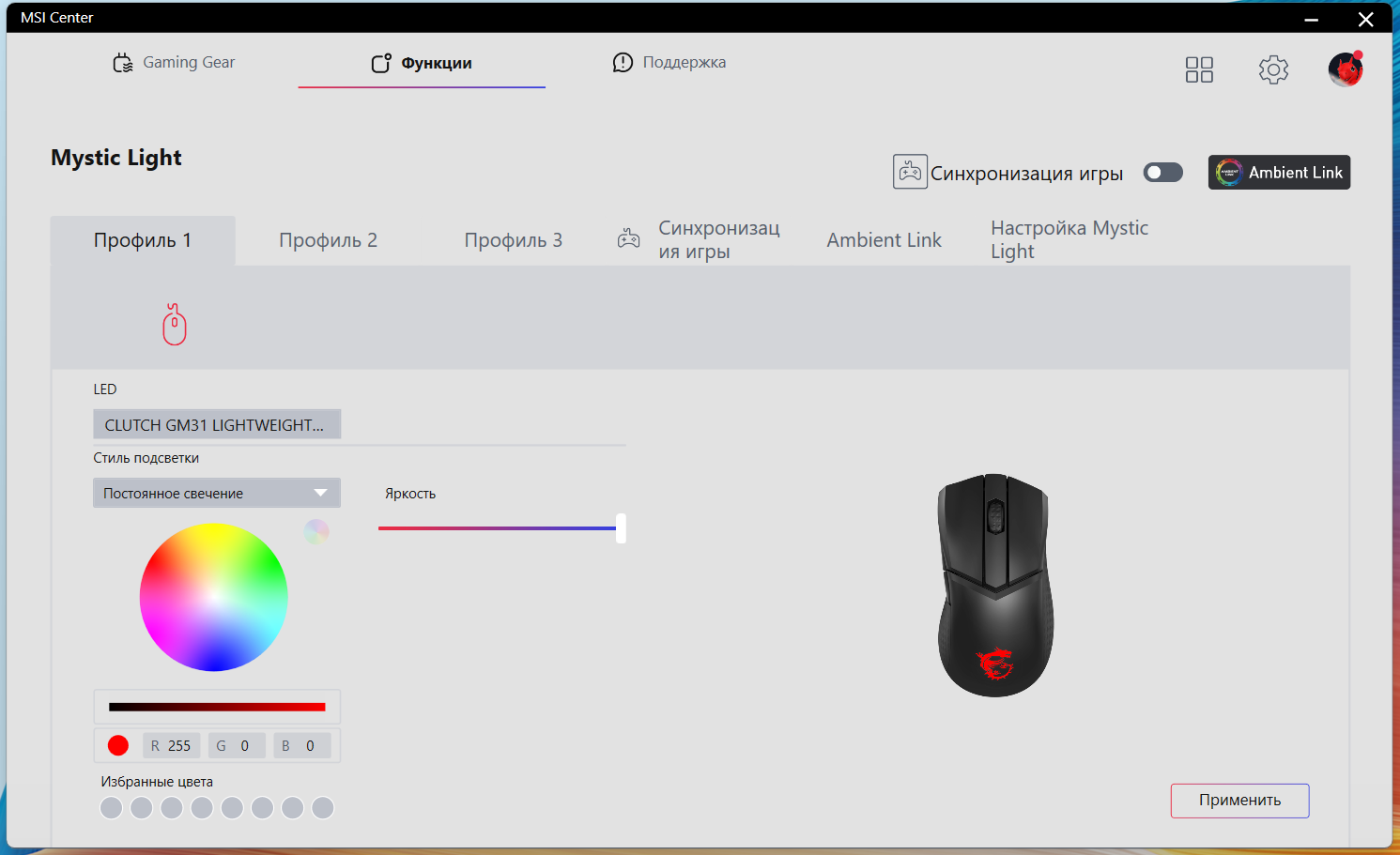Click the small color palette circle icon

point(316,532)
